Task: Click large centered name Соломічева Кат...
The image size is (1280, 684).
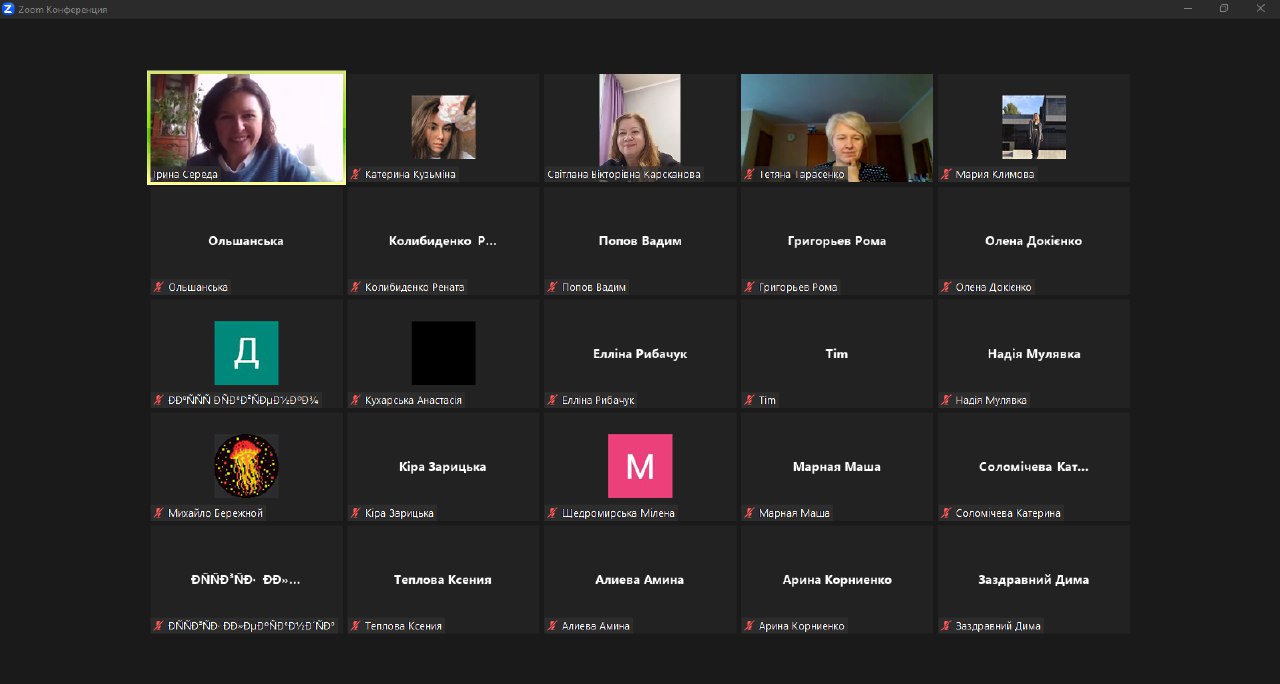Action: (1034, 467)
